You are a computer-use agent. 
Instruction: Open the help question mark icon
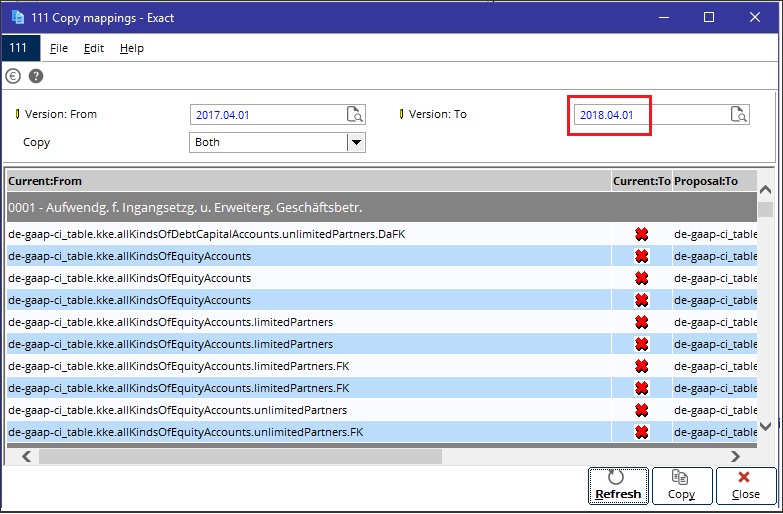(x=36, y=76)
